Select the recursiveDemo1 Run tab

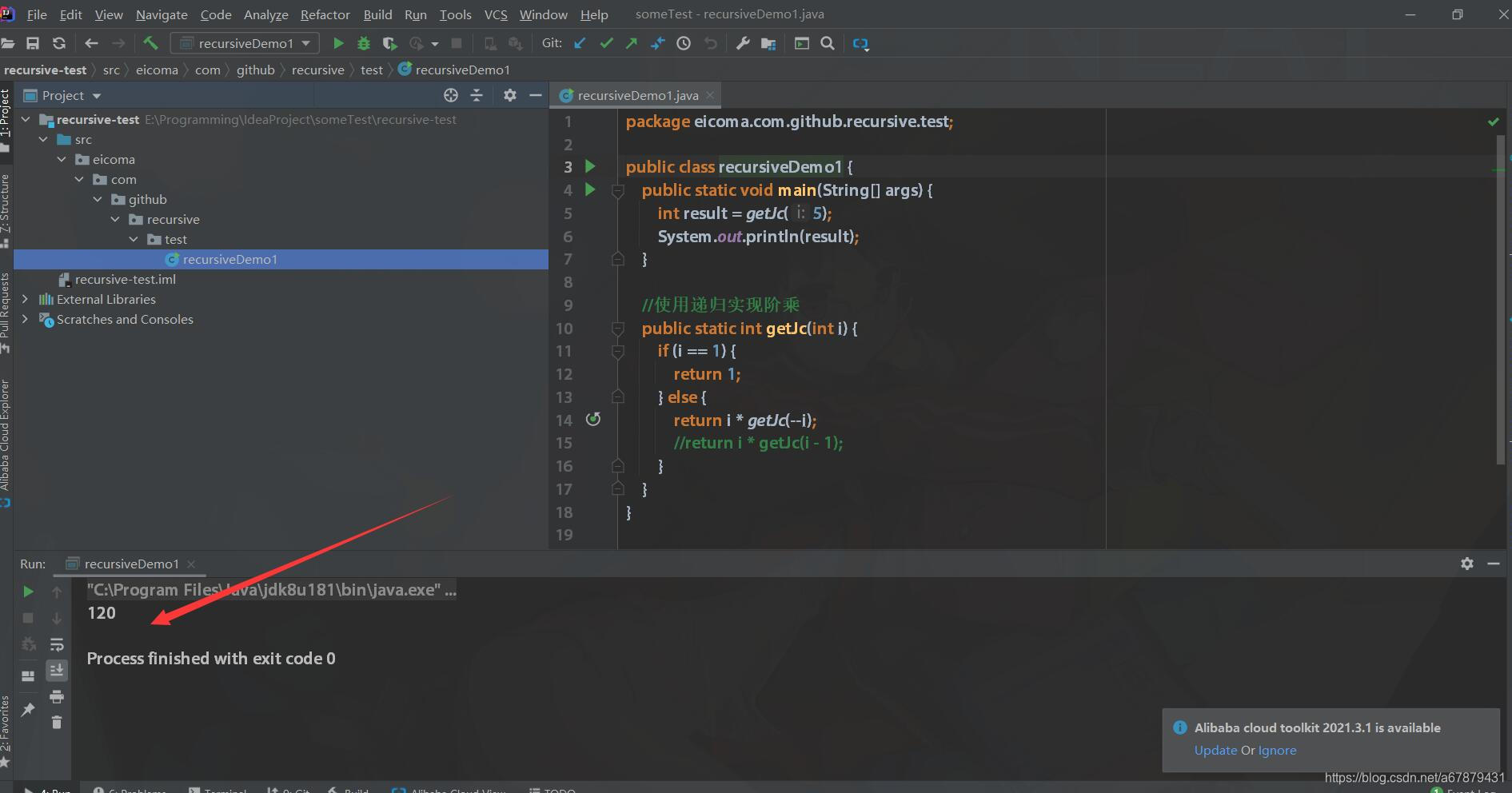(x=131, y=564)
